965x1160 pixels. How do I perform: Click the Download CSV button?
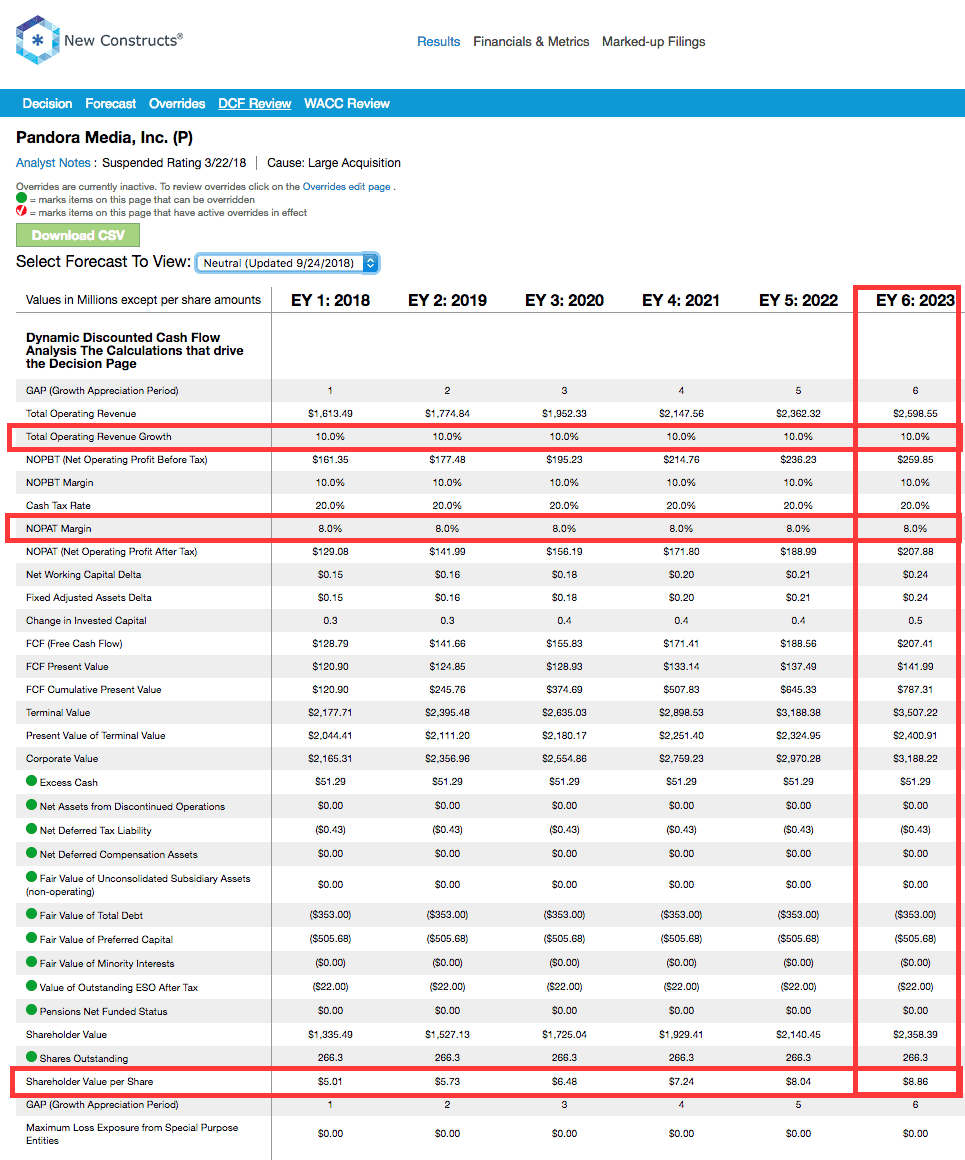coord(78,235)
